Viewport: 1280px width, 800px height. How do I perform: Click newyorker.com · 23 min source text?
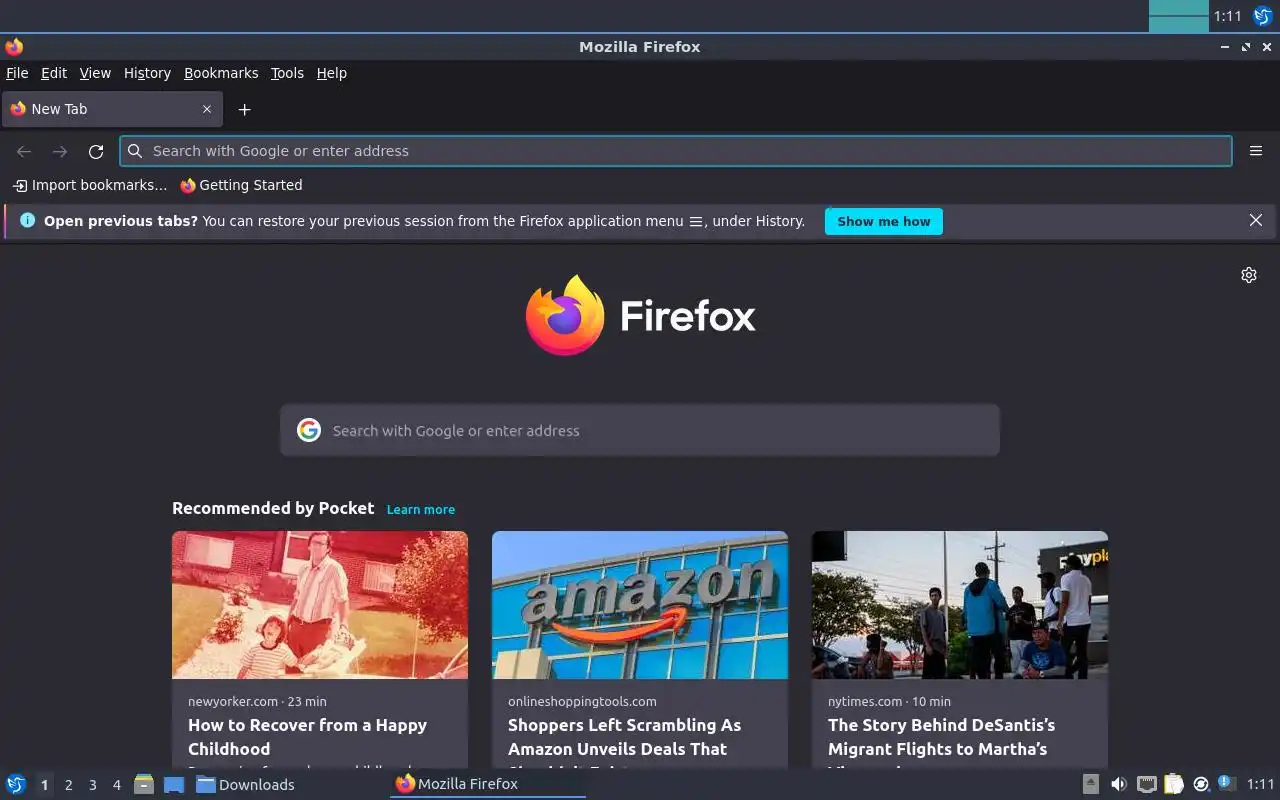pos(257,701)
